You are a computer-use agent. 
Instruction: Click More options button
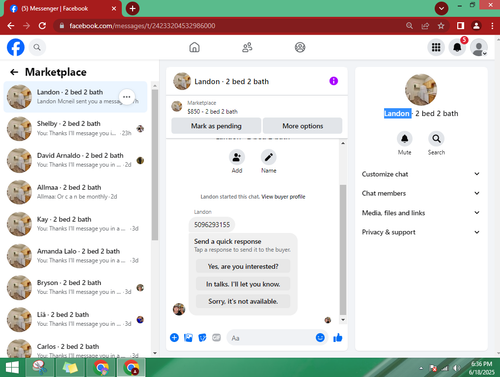click(303, 126)
